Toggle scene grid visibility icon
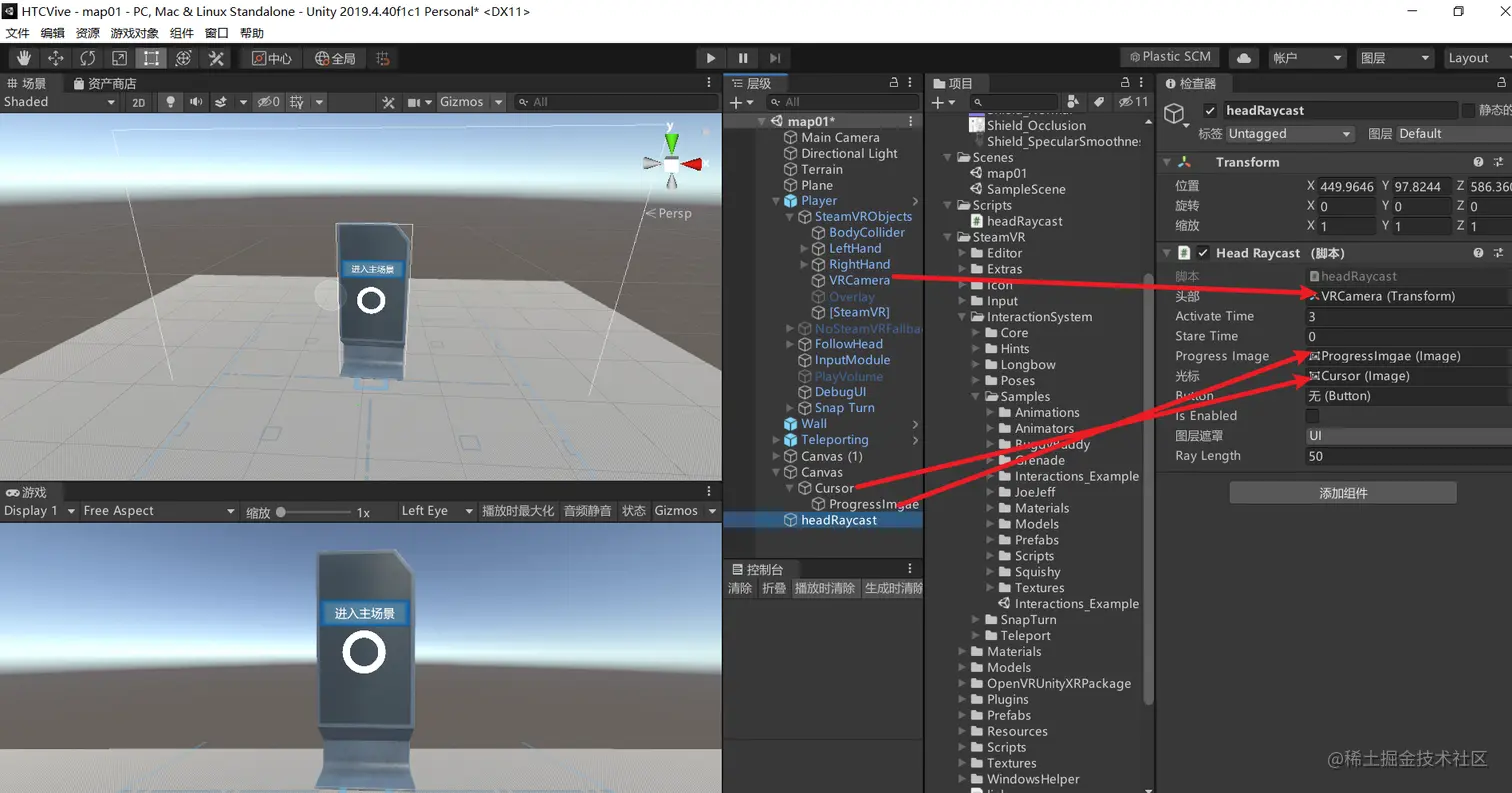 (297, 102)
